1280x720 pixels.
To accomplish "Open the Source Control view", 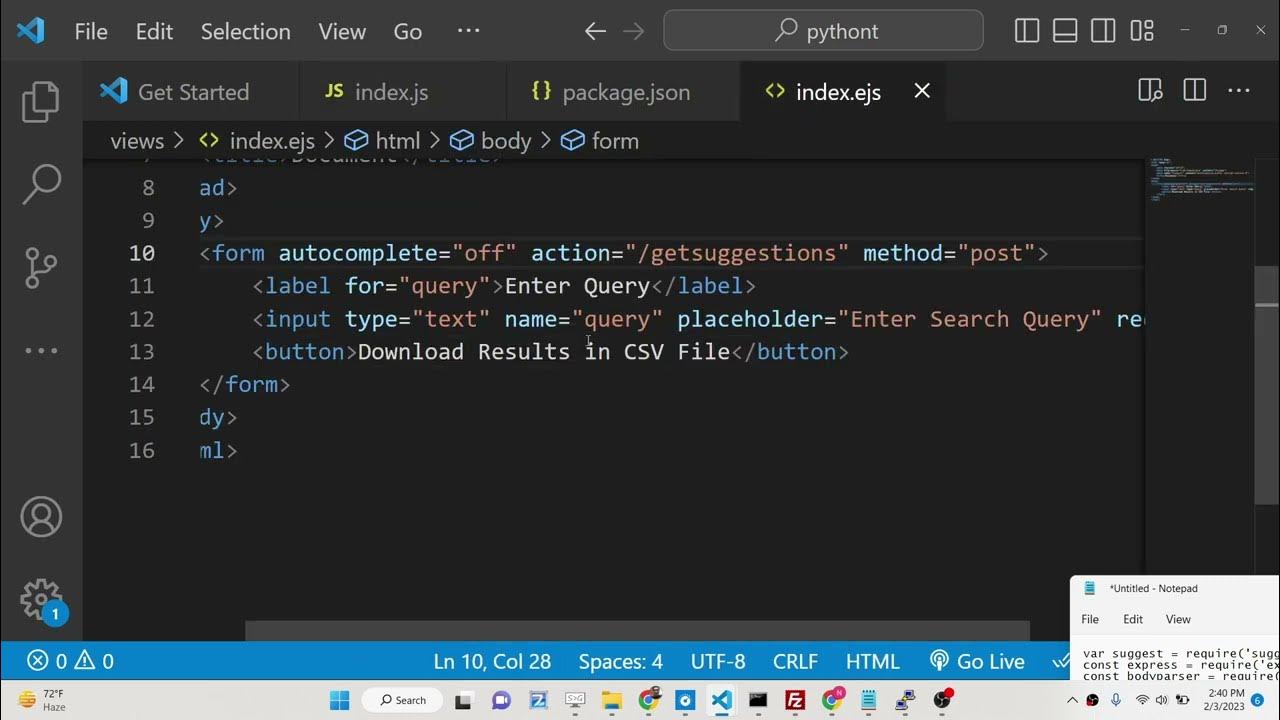I will point(41,268).
